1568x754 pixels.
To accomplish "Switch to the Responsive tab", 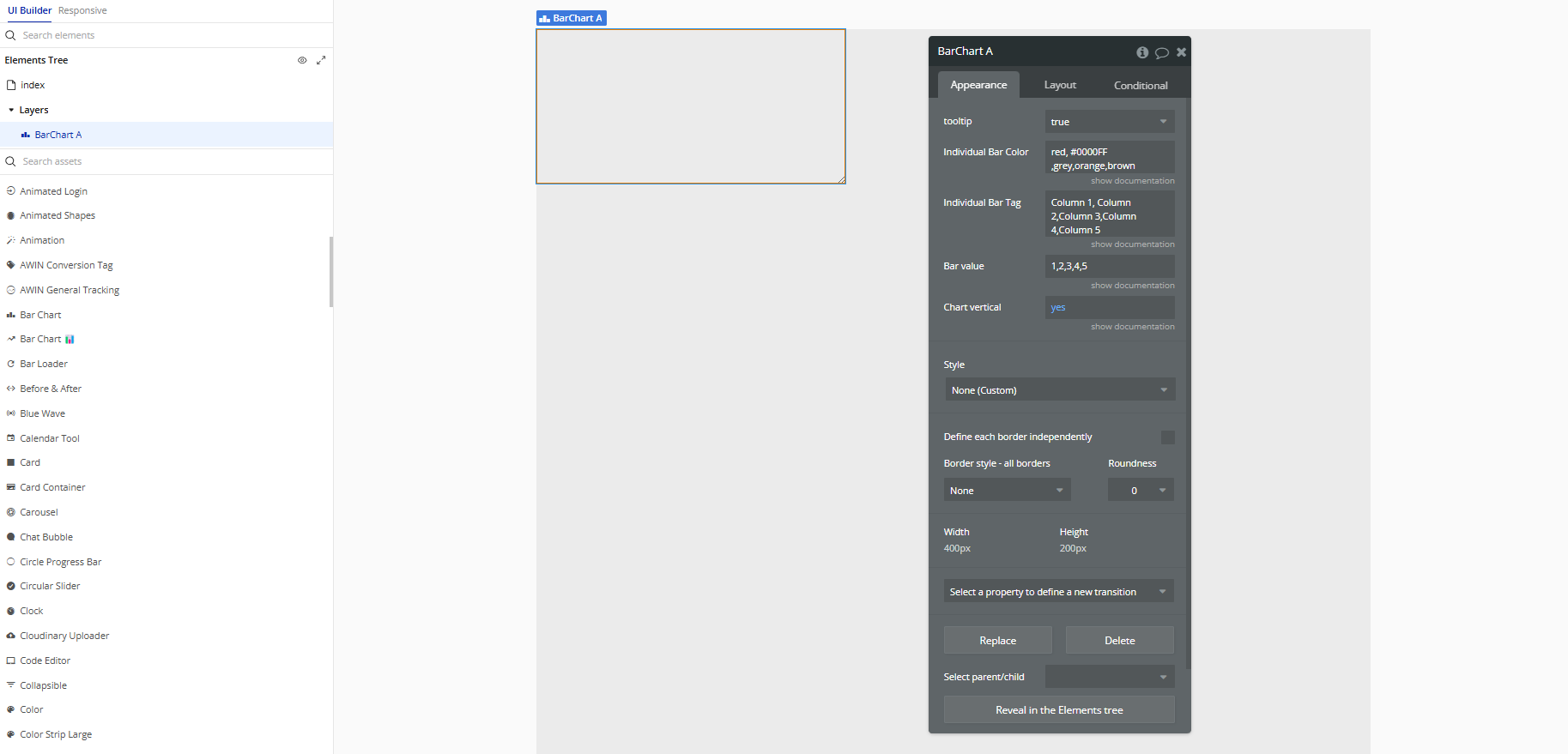I will [x=82, y=10].
